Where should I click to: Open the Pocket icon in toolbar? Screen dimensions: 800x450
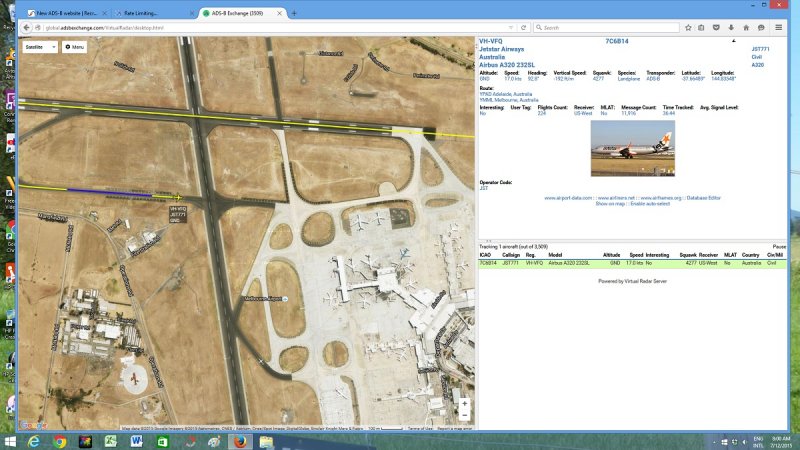tap(716, 28)
